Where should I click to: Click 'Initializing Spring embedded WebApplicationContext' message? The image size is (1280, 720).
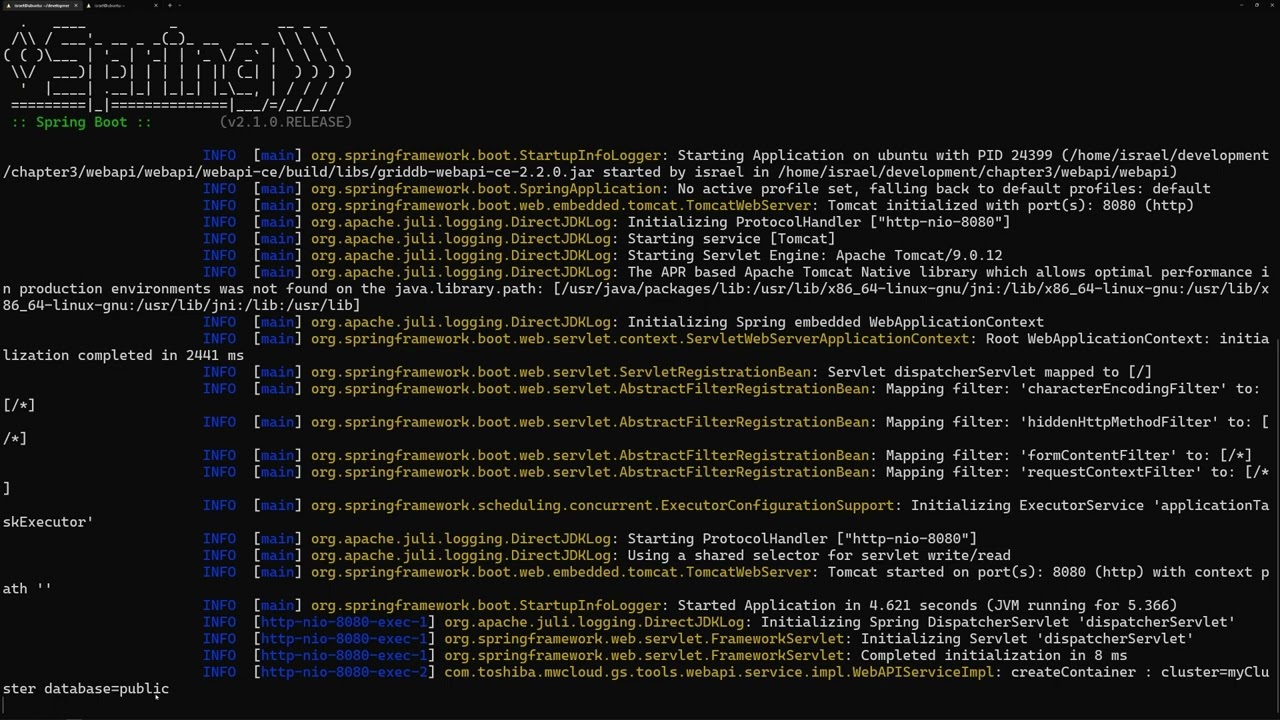(836, 322)
